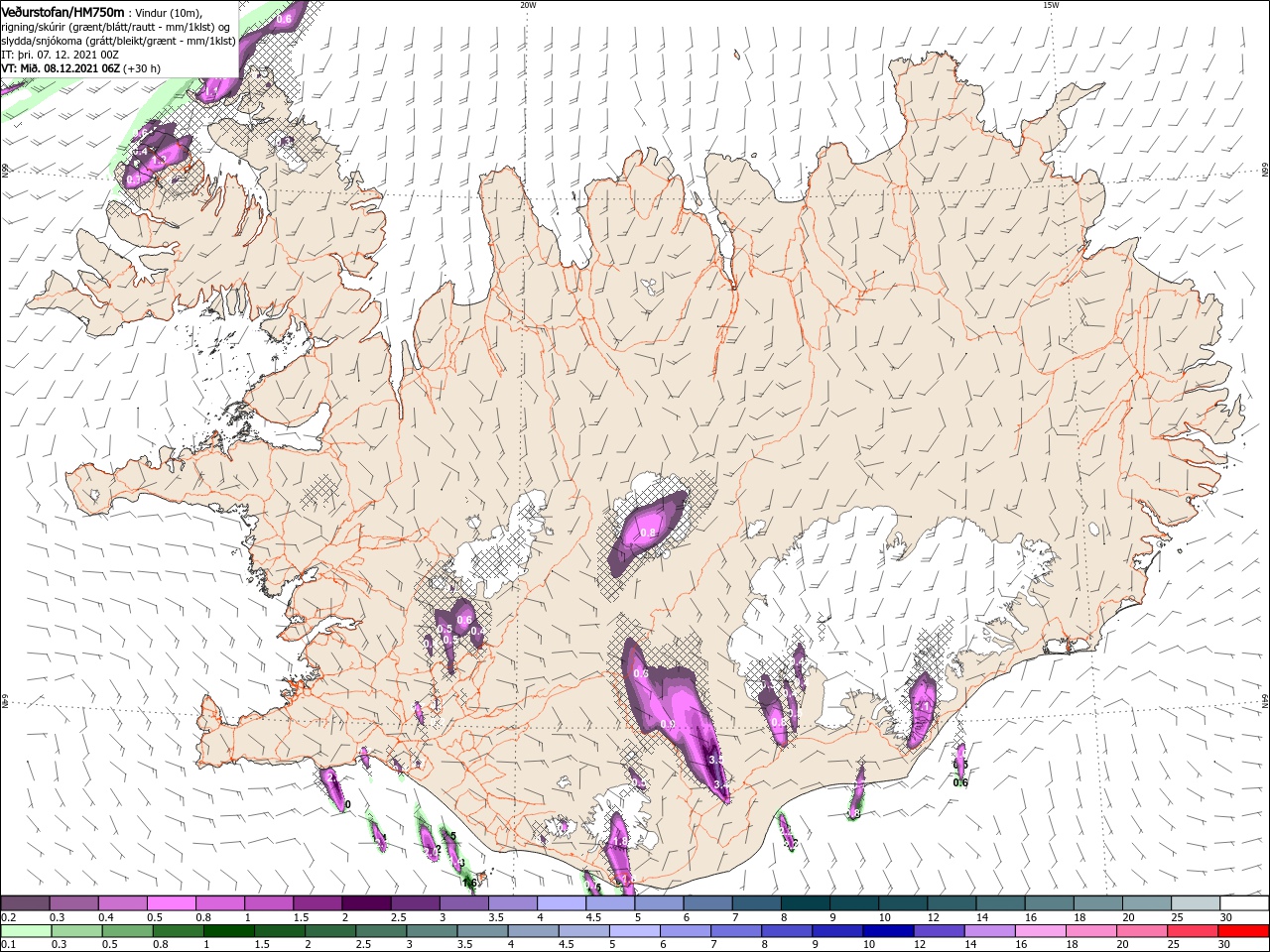1270x952 pixels.
Task: Click the darkest purple 2 swatch in upper scale
Action: [365, 903]
